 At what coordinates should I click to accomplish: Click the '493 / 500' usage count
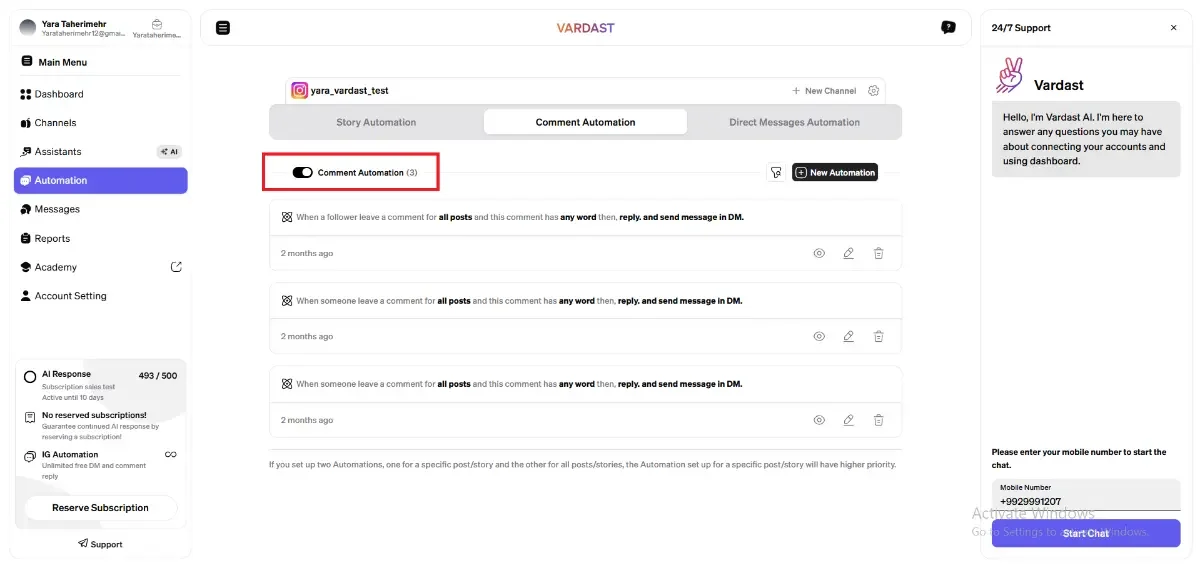tap(158, 376)
